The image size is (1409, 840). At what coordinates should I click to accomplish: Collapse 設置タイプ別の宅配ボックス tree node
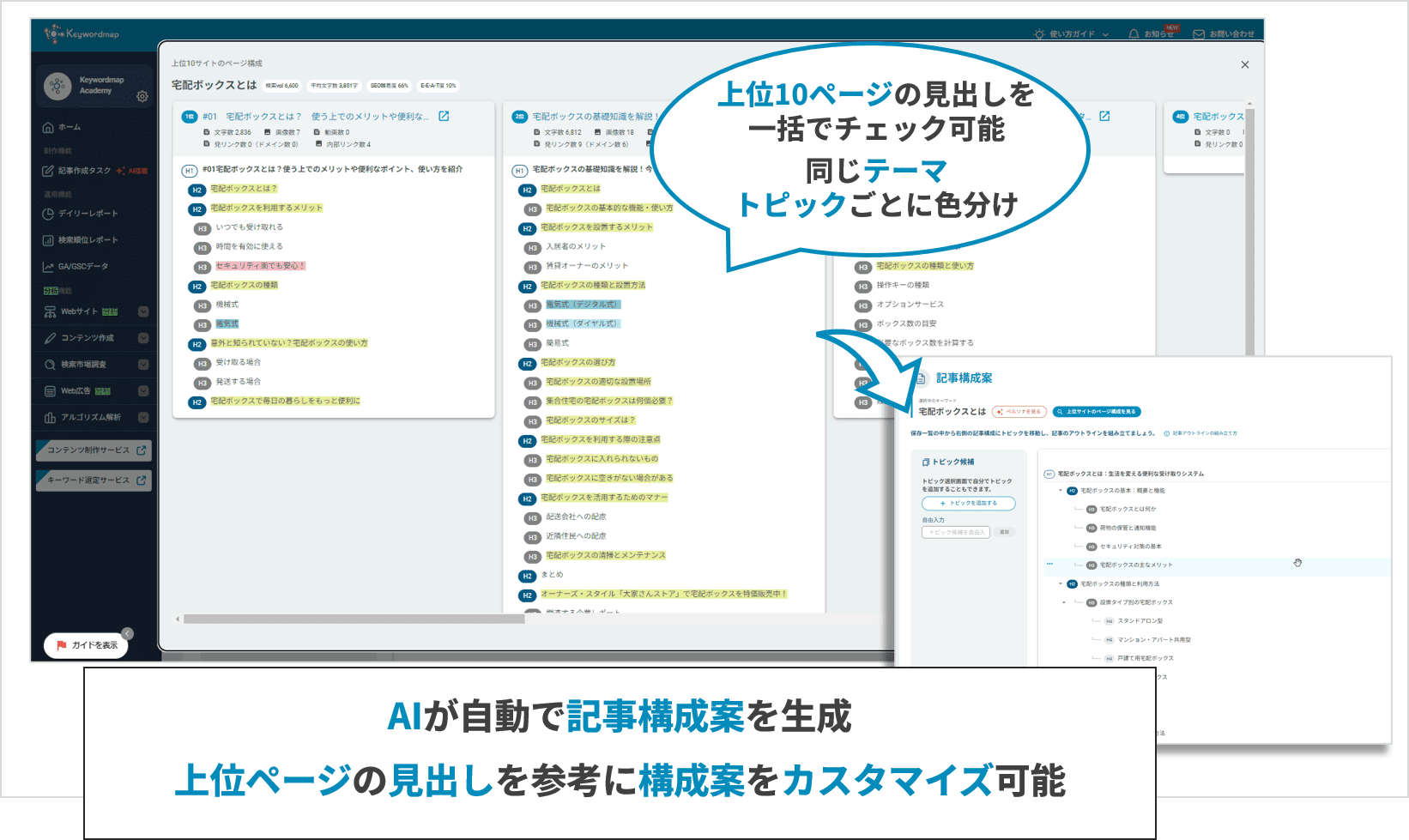pyautogui.click(x=1064, y=602)
